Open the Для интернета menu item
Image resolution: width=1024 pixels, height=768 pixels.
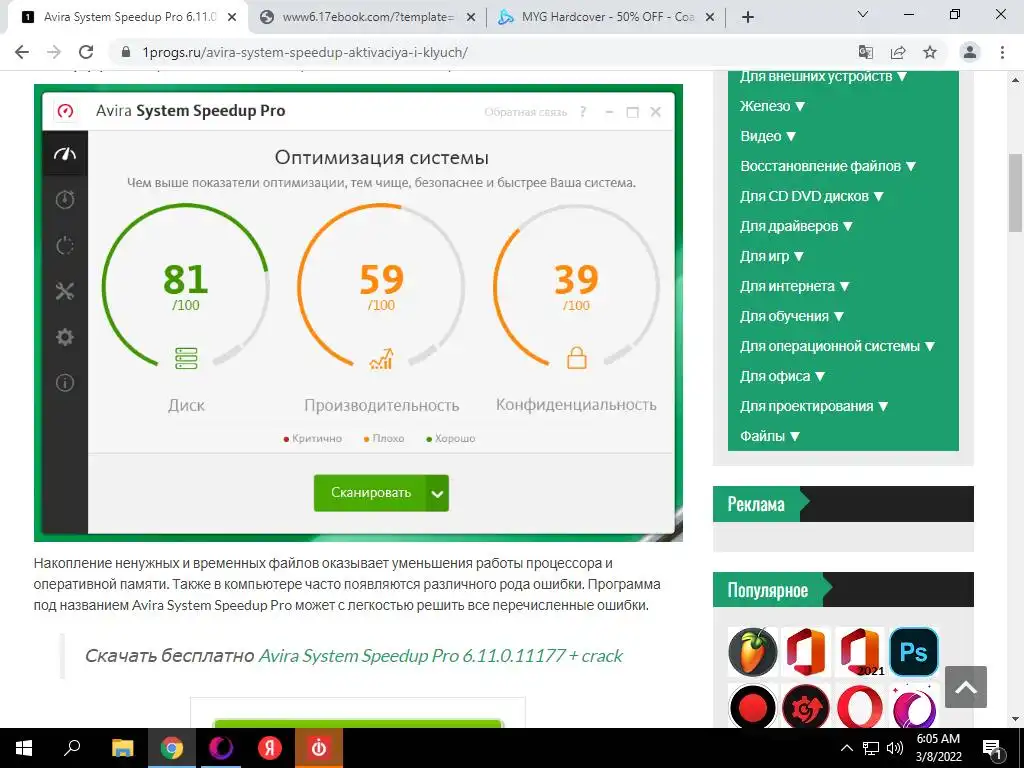click(794, 287)
